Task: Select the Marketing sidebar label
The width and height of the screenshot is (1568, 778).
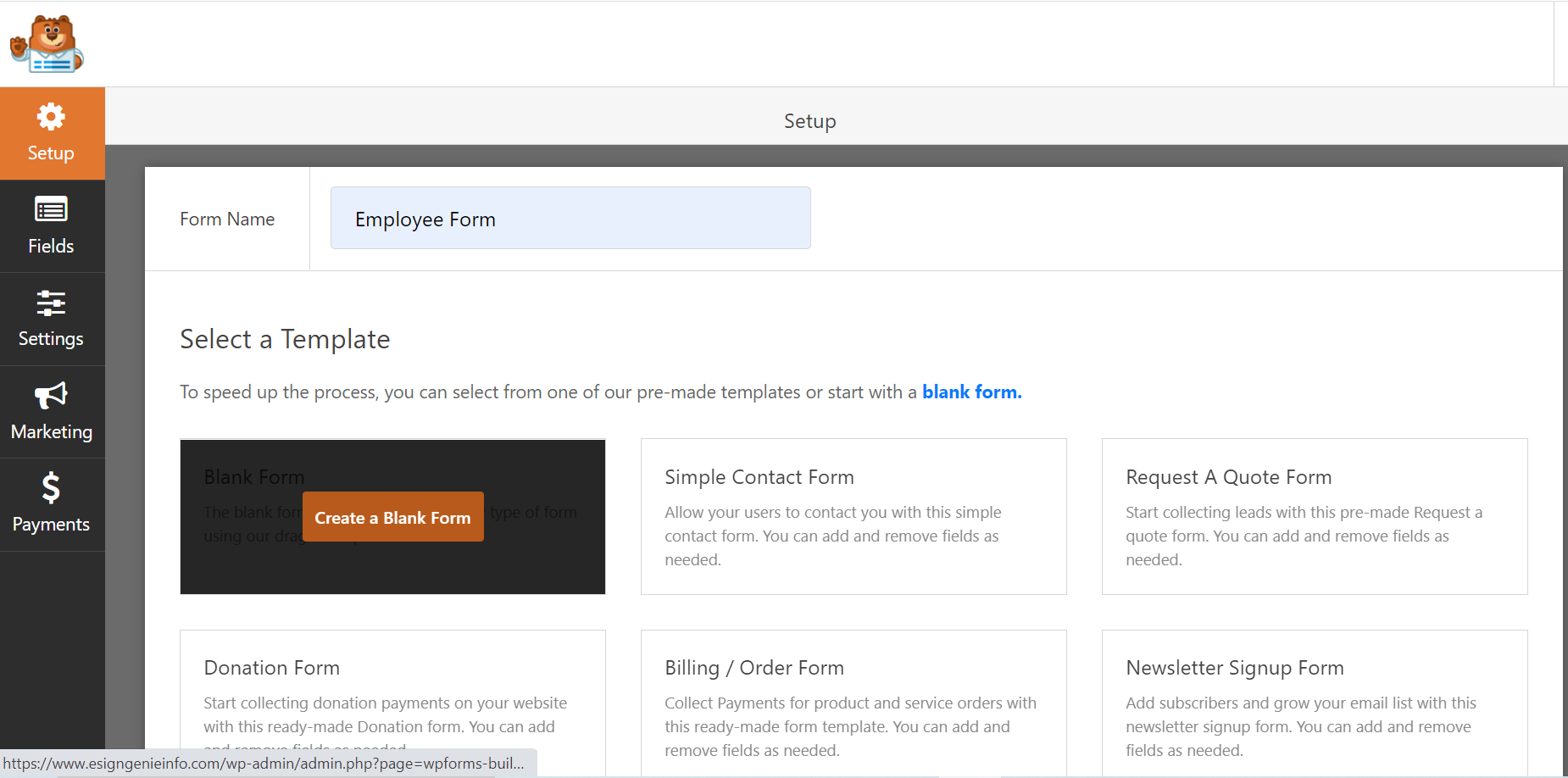Action: [52, 432]
